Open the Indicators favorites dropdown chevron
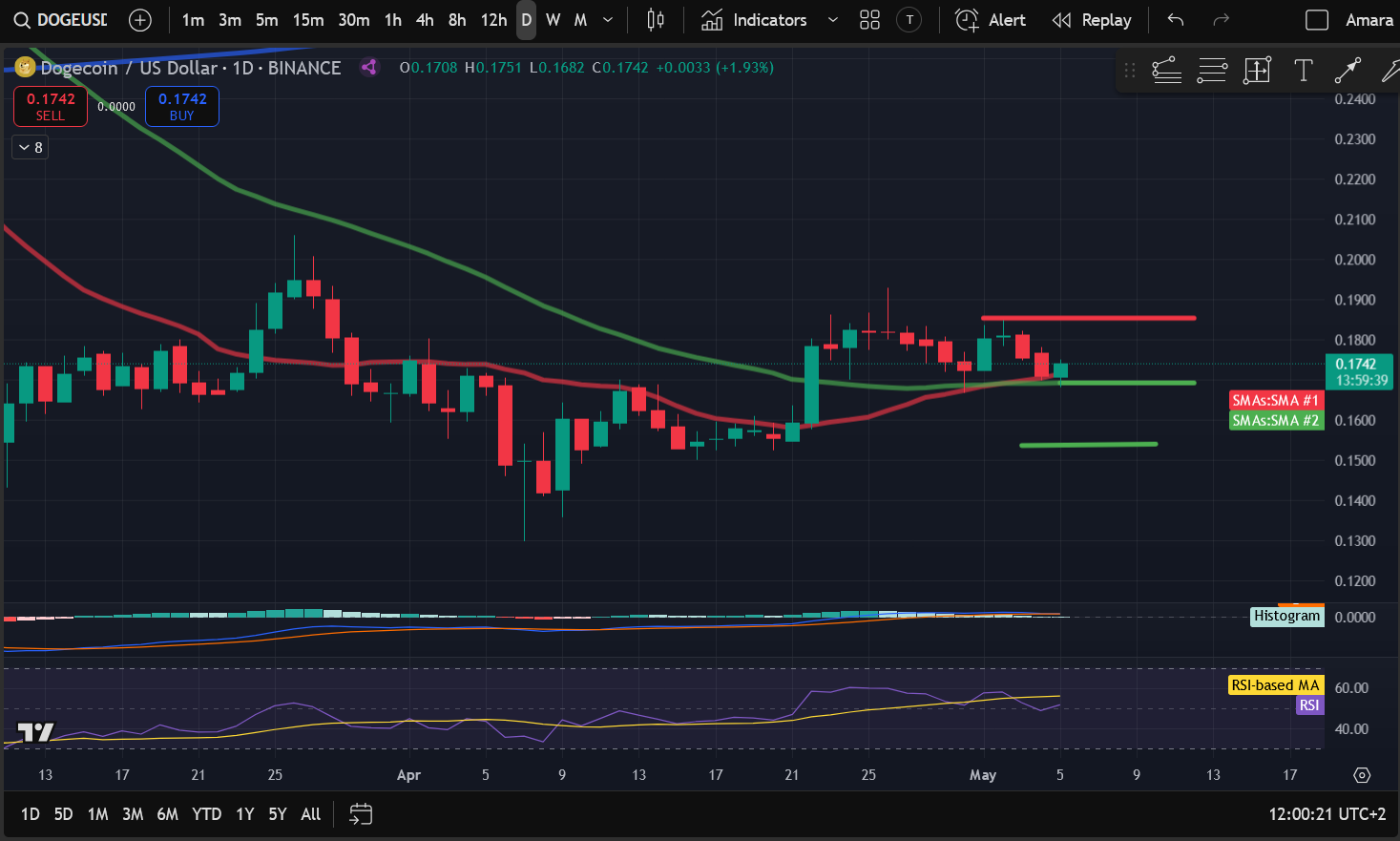Viewport: 1400px width, 841px height. pos(832,20)
